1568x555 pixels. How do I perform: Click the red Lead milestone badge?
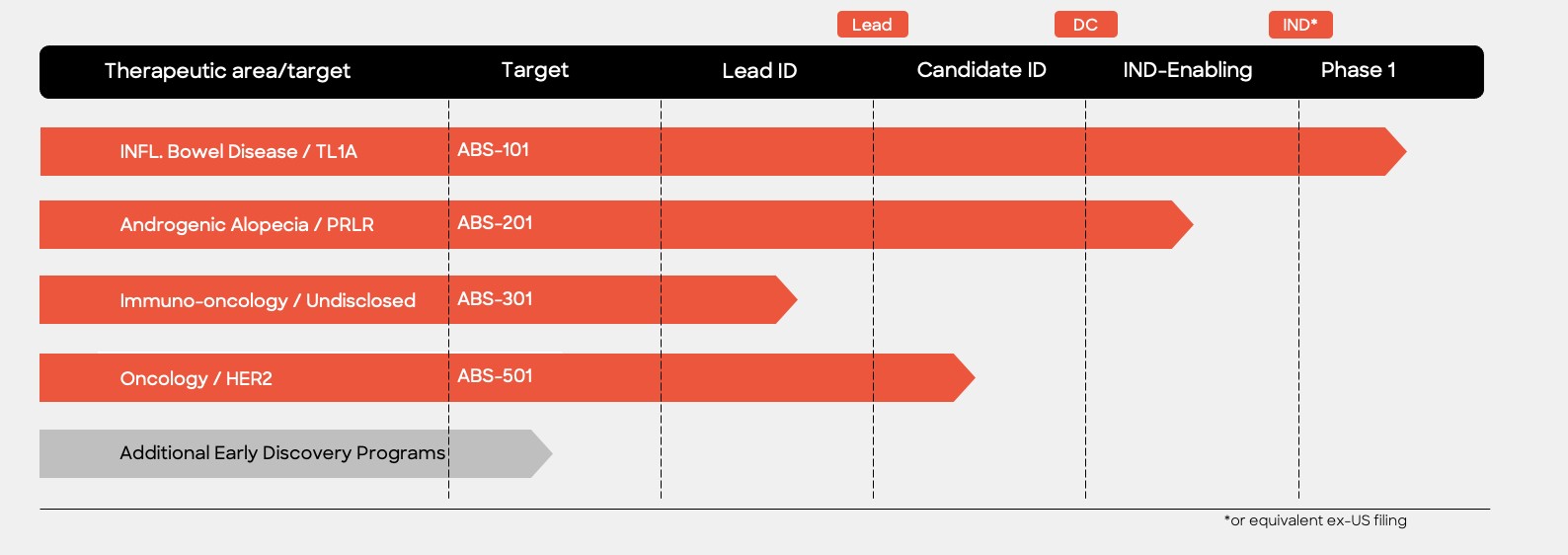[x=872, y=25]
